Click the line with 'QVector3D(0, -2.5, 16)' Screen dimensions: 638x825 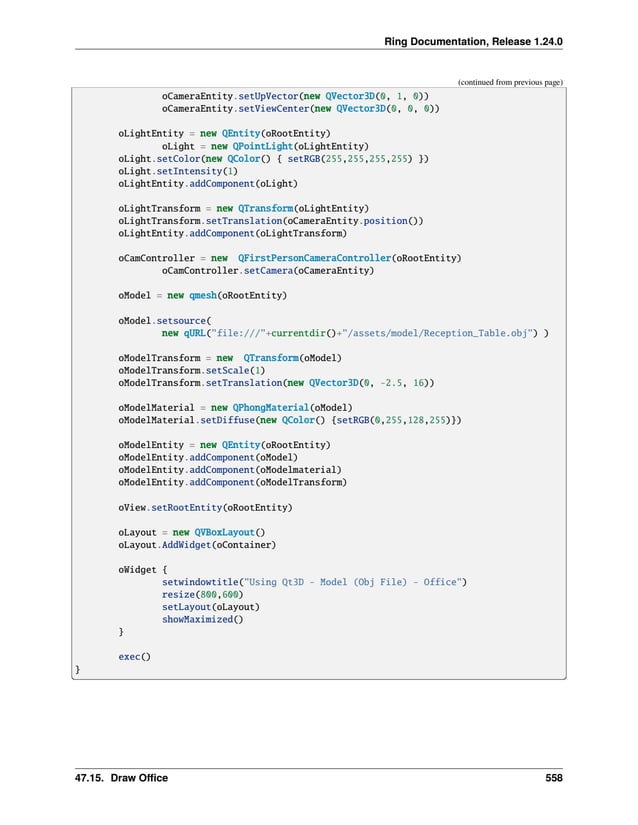point(276,383)
